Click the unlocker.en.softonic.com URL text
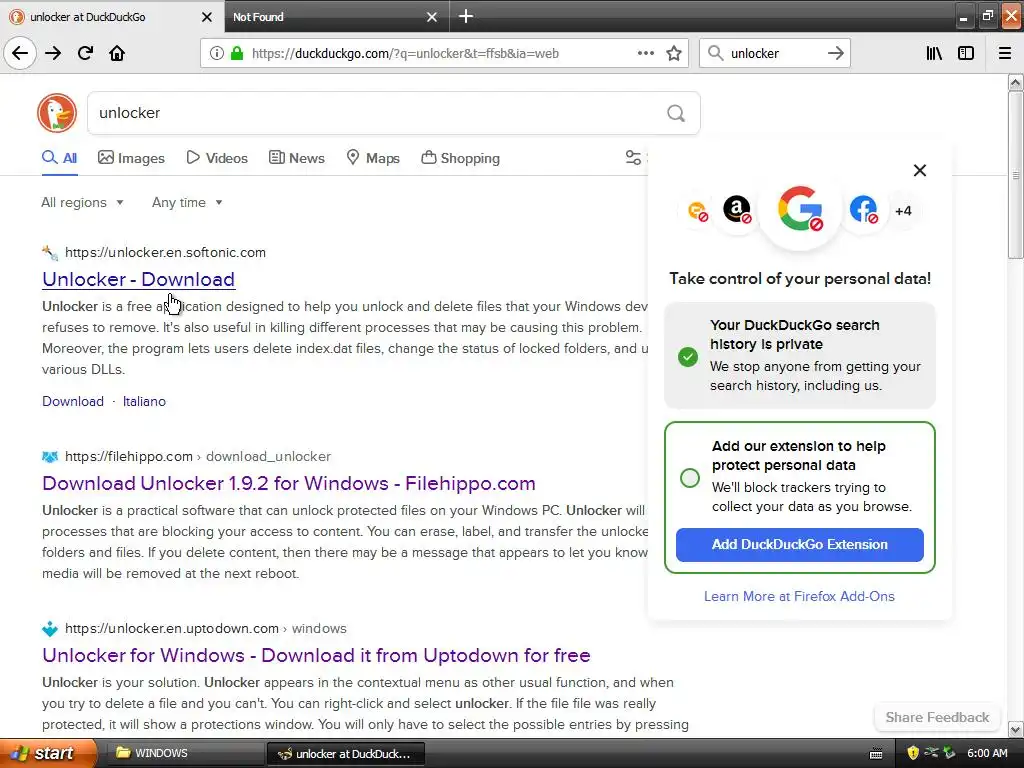The width and height of the screenshot is (1024, 768). (x=165, y=252)
